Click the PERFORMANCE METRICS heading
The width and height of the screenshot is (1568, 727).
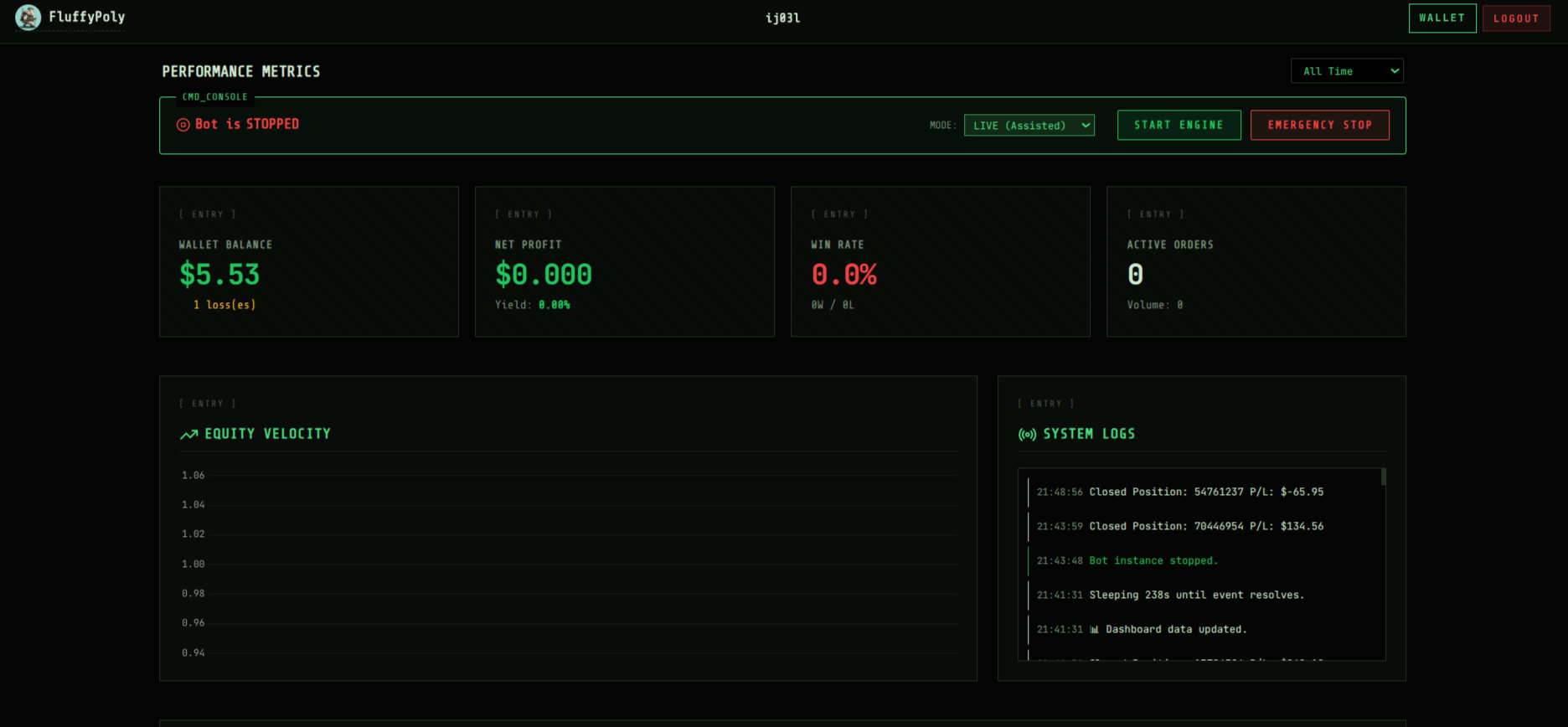241,72
